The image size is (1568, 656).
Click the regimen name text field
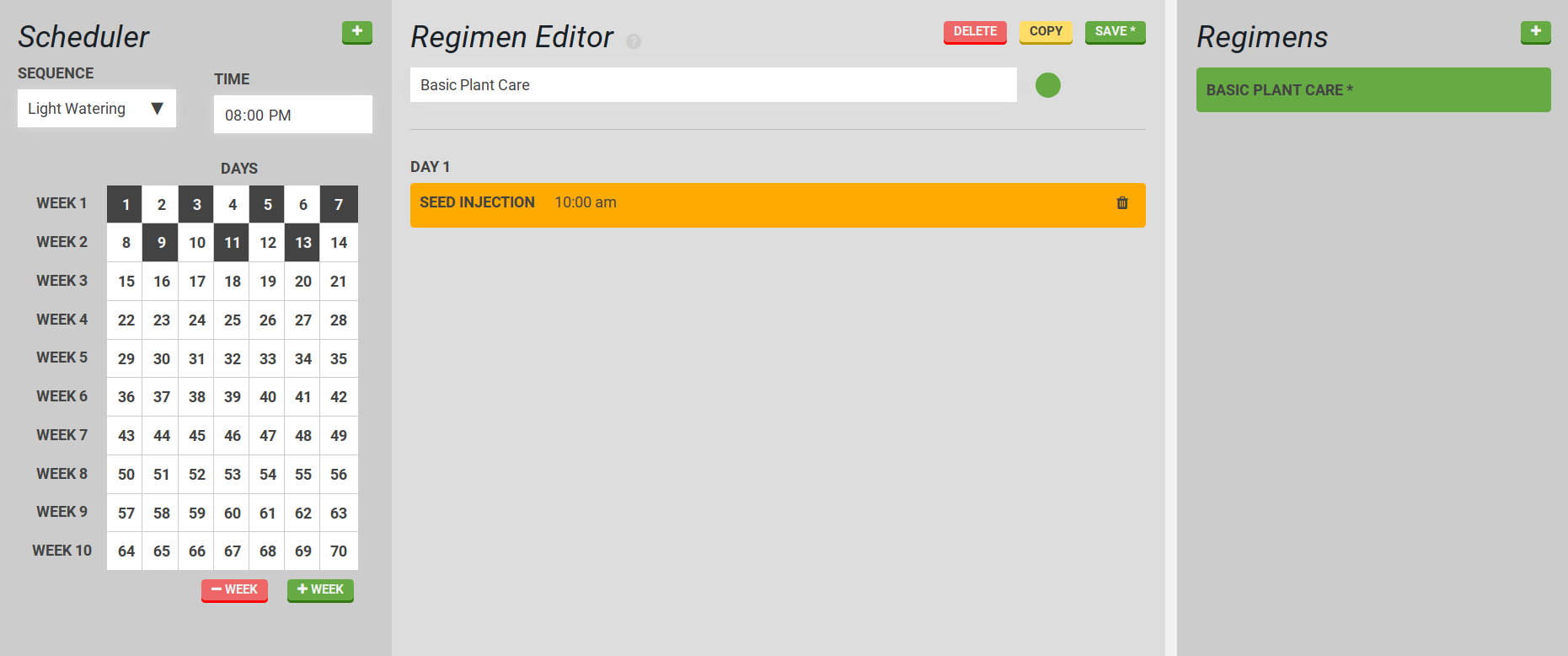[713, 85]
